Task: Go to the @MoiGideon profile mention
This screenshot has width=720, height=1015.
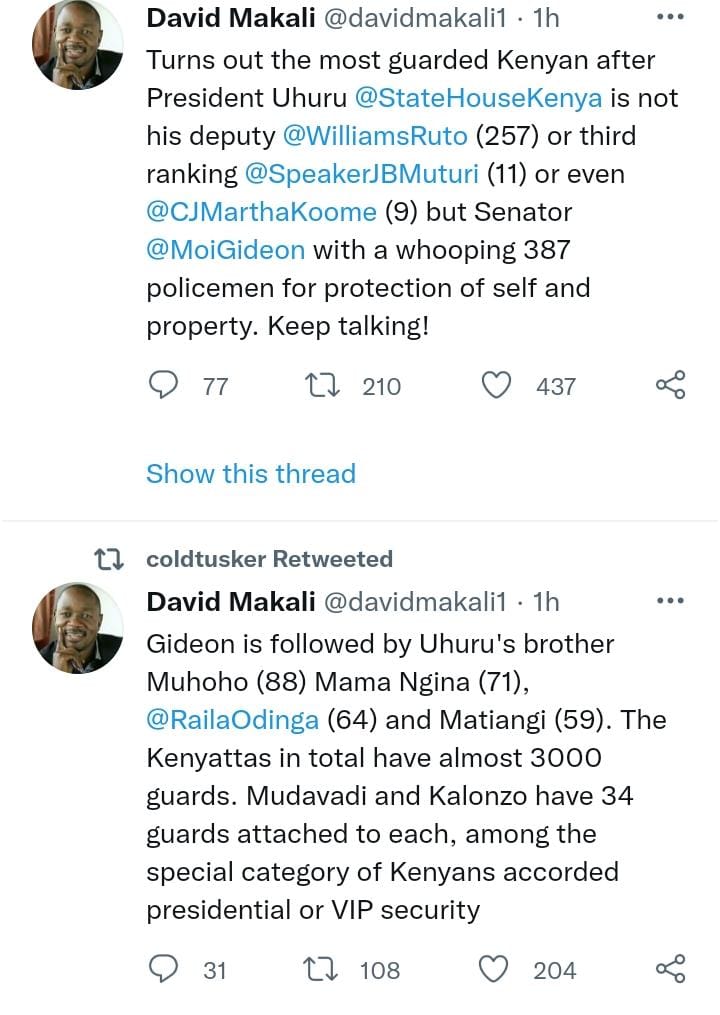Action: coord(226,250)
